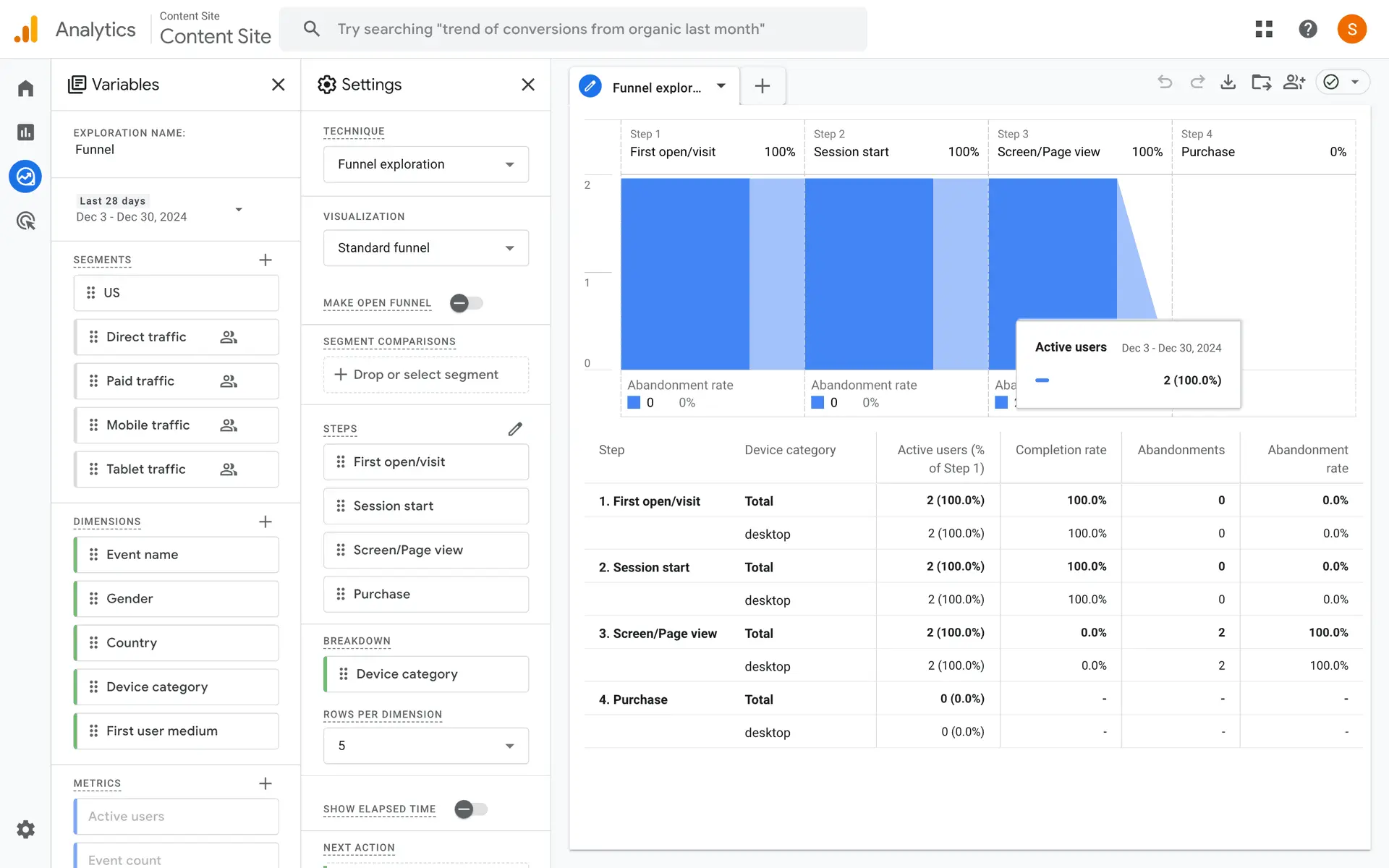This screenshot has width=1389, height=868.
Task: Click the Analytics search field
Action: [x=572, y=29]
